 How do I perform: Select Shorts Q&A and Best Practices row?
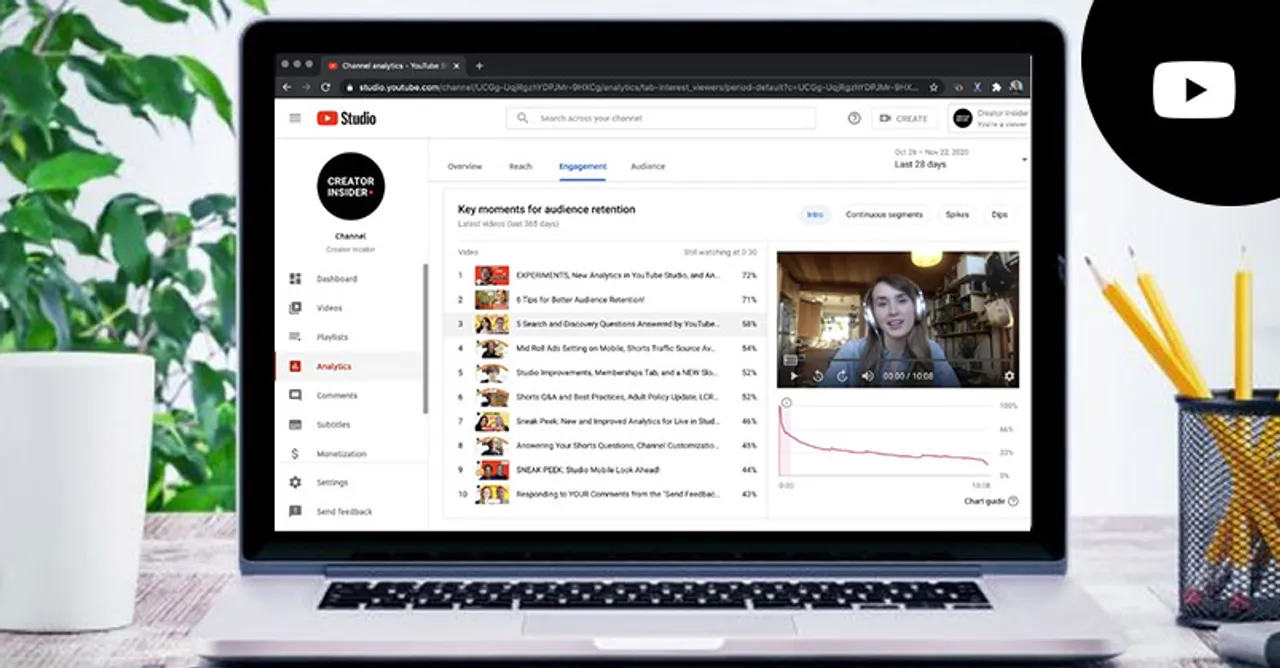605,397
